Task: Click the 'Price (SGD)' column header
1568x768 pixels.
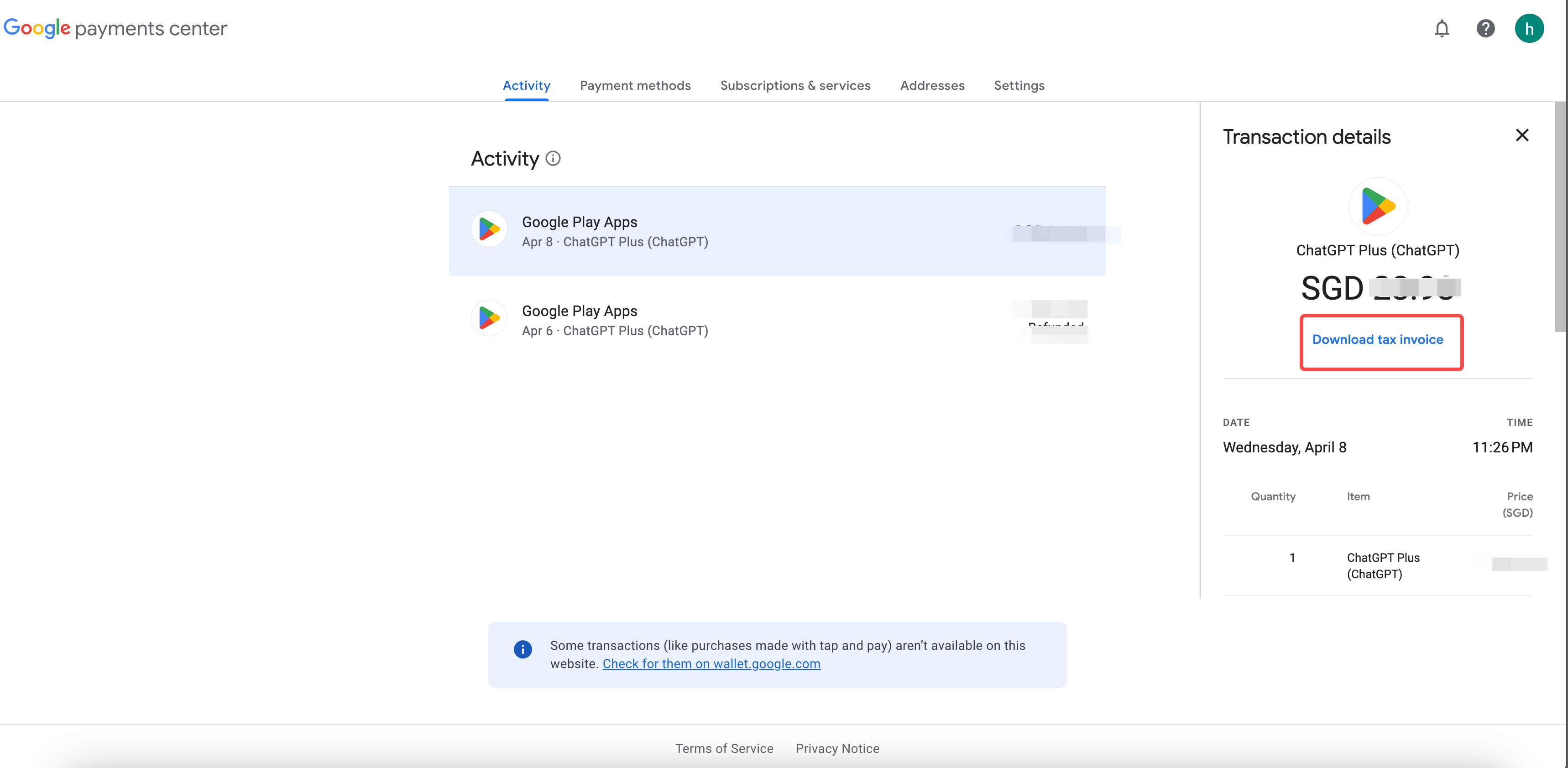Action: click(x=1517, y=505)
